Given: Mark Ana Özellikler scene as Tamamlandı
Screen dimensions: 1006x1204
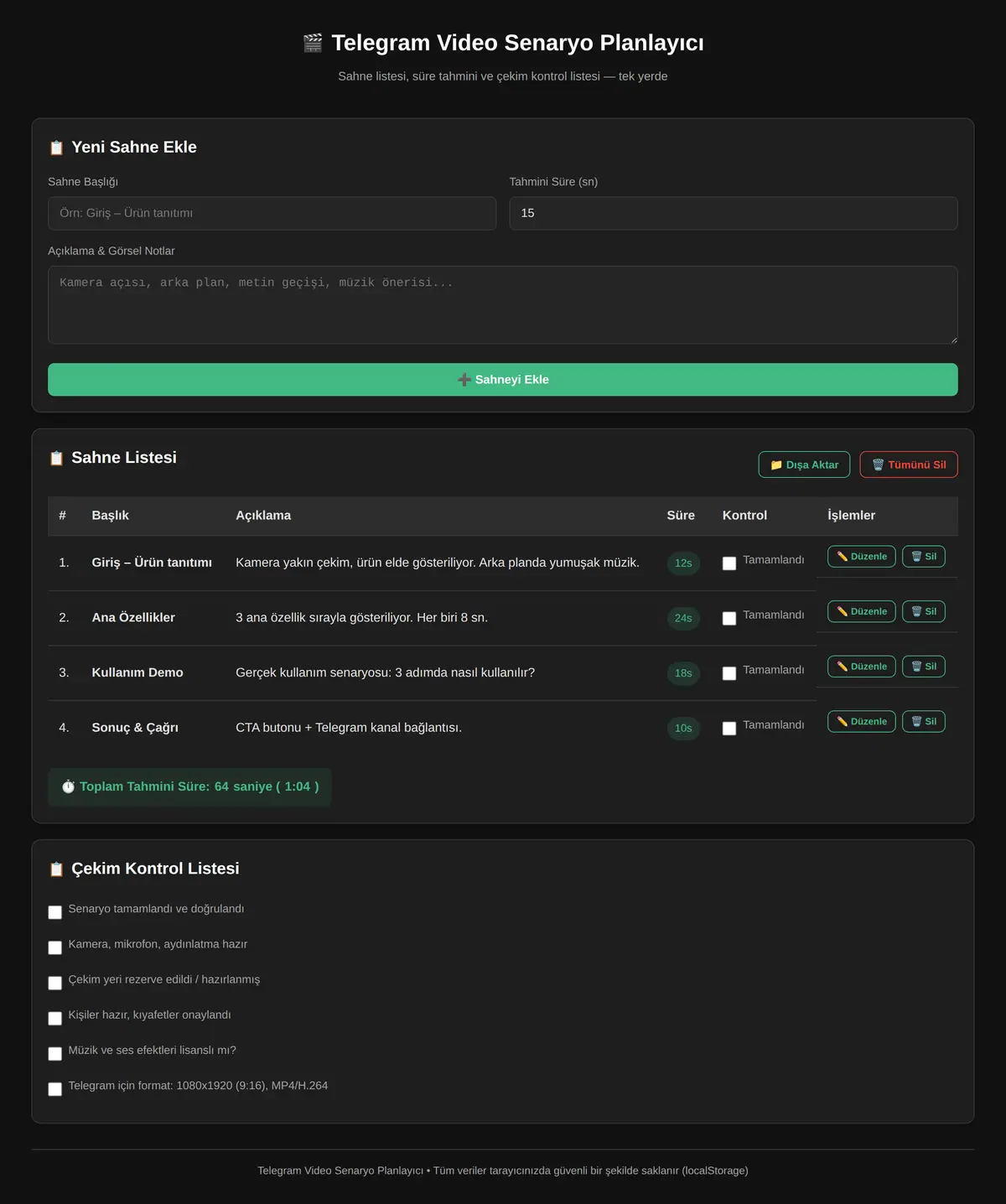Looking at the screenshot, I should [729, 618].
